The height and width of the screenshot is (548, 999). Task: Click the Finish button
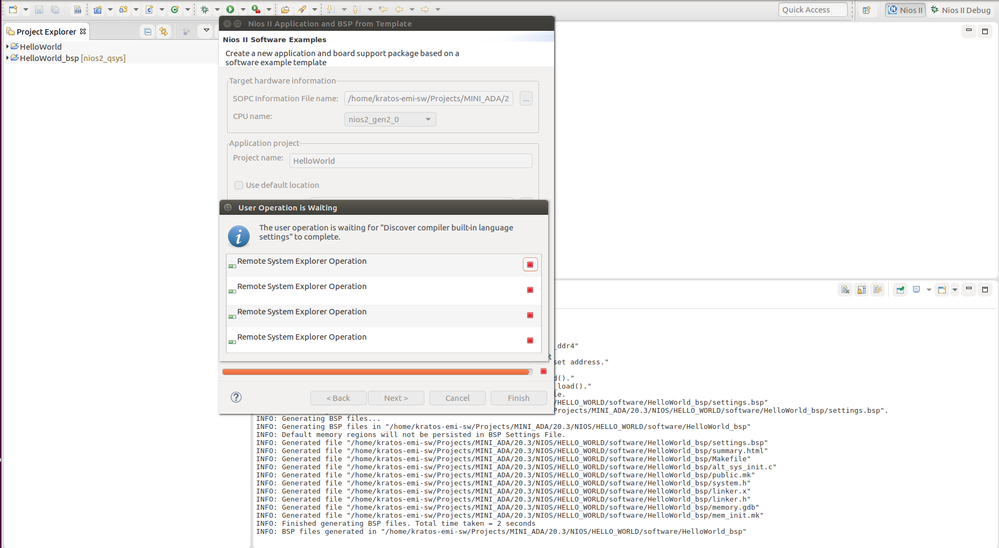[519, 398]
